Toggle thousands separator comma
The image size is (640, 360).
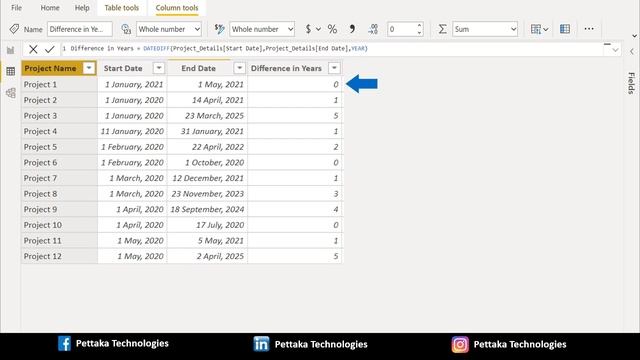352,29
